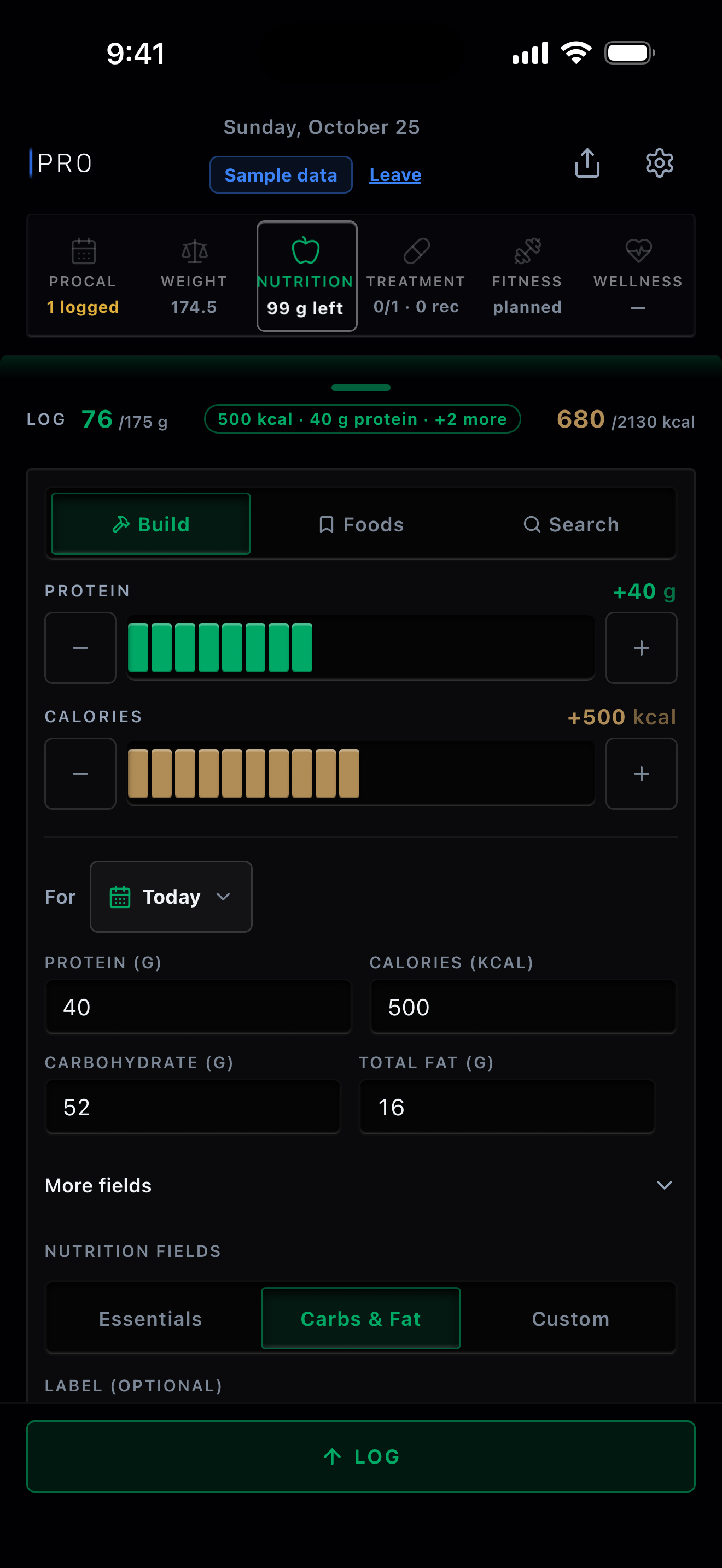Screen dimensions: 722x1568
Task: Click the Leave sample data link
Action: point(395,175)
